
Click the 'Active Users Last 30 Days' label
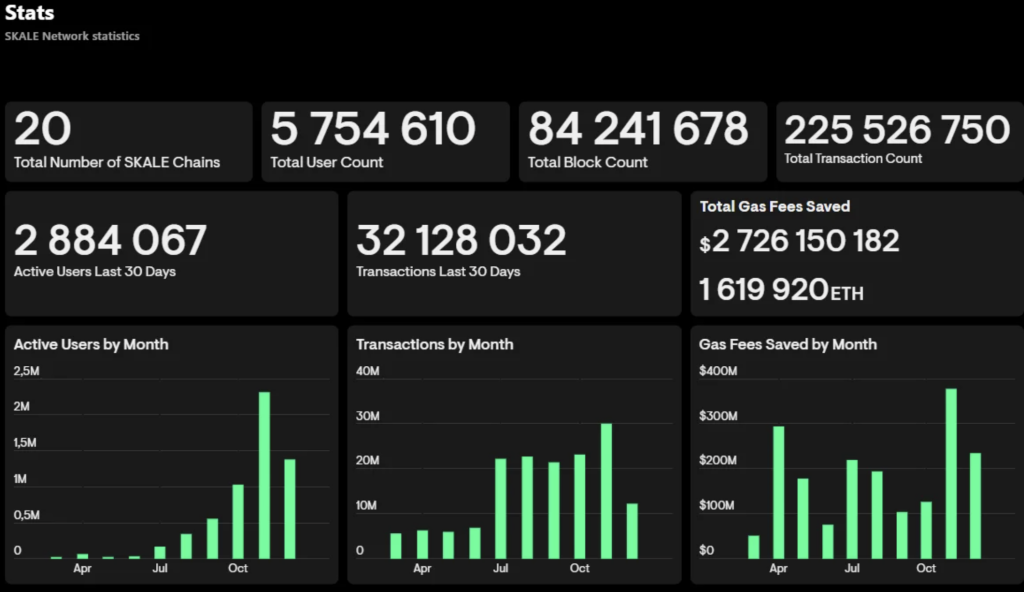[x=95, y=272]
